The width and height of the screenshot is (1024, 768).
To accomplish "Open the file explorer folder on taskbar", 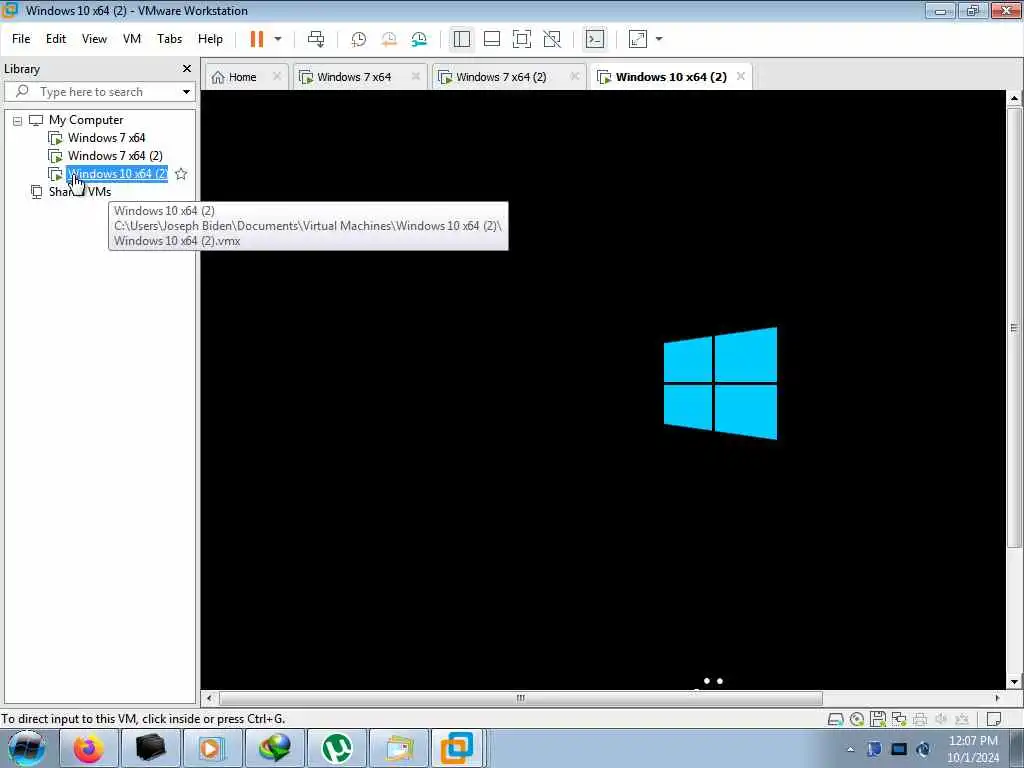I will (x=398, y=748).
